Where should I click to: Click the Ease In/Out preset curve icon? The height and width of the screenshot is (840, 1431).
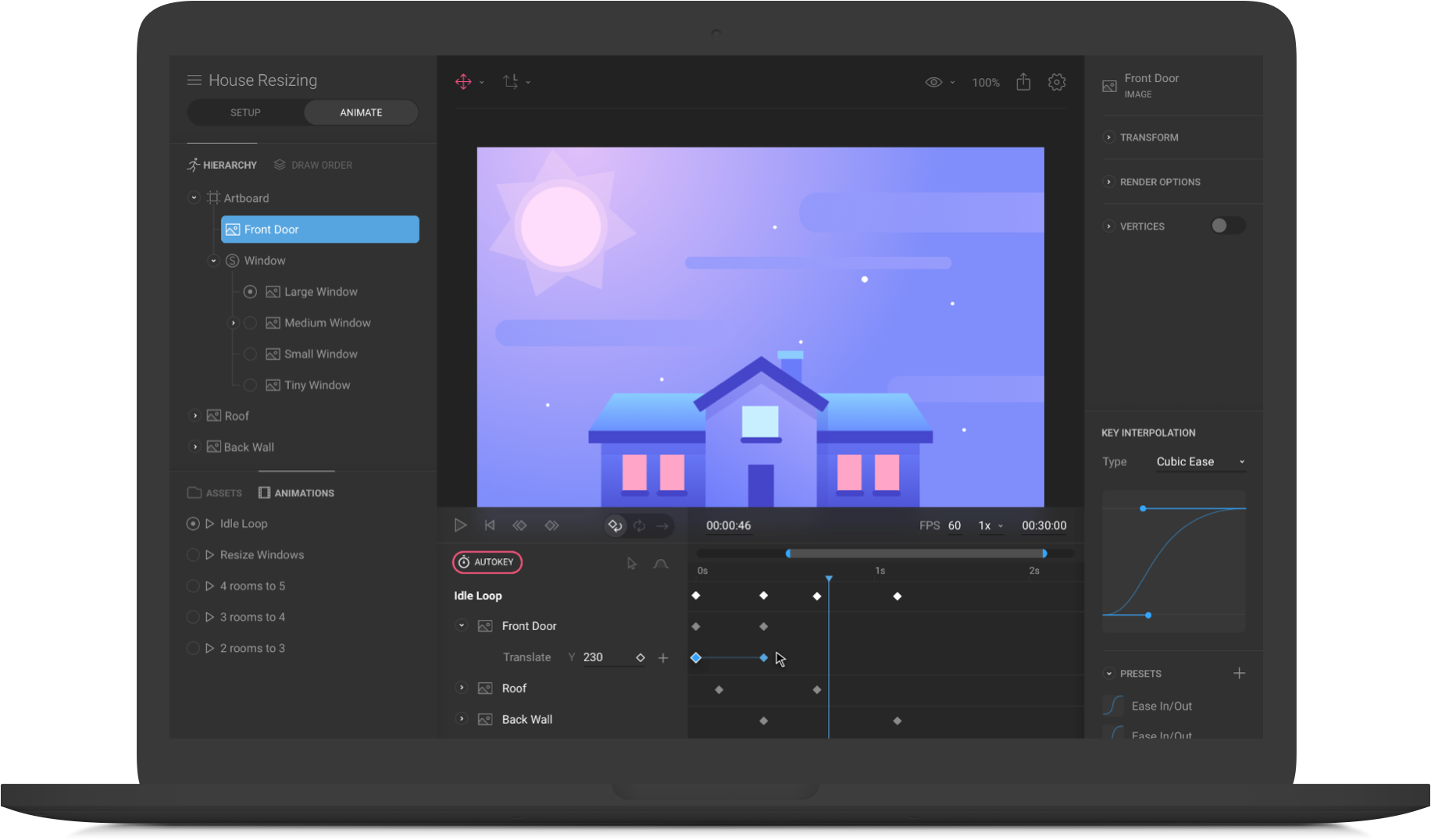tap(1113, 706)
